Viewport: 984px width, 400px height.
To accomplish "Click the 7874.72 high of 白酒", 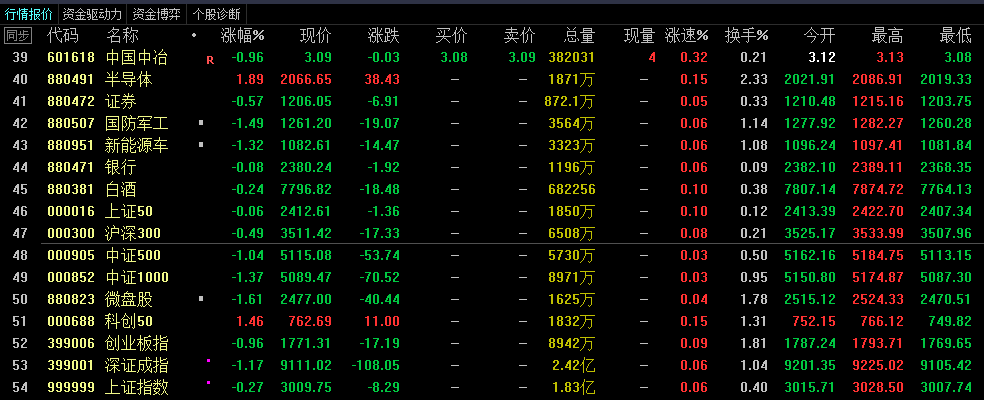I will point(879,190).
